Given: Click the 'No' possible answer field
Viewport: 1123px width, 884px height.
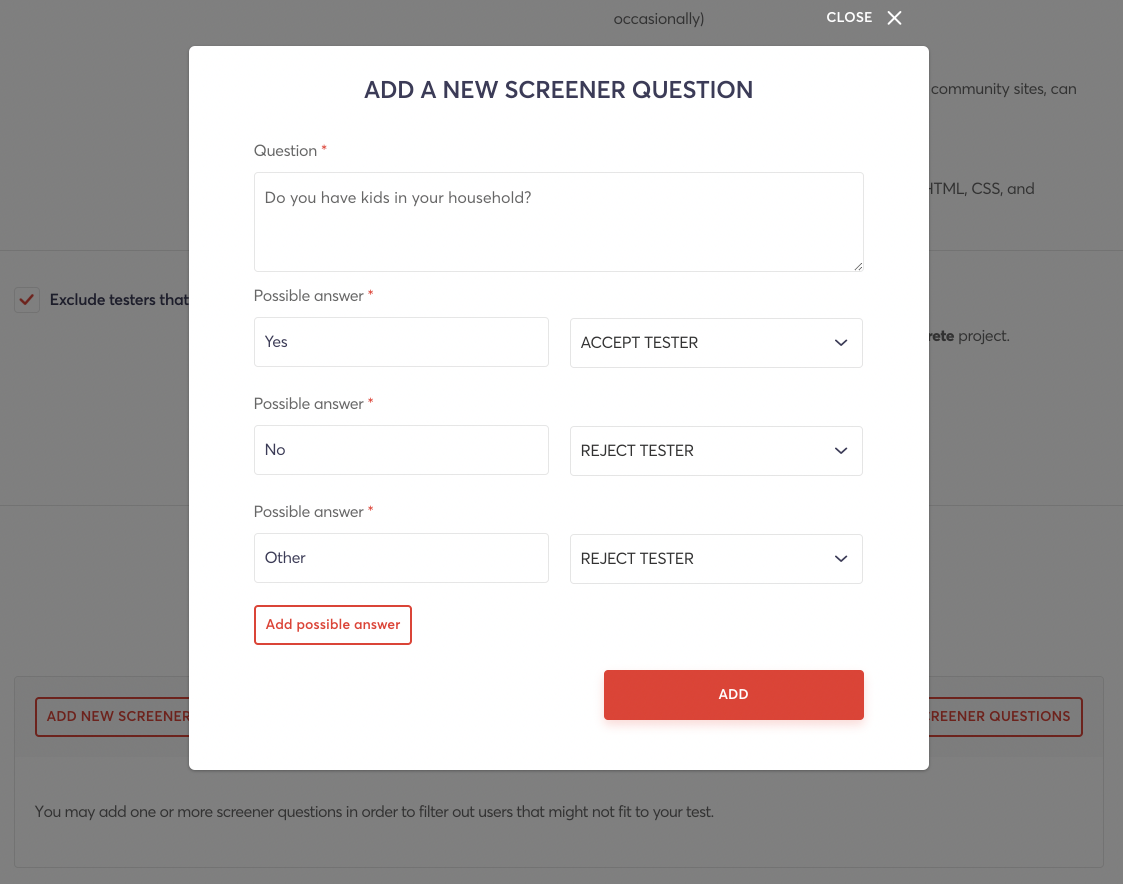Looking at the screenshot, I should click(401, 450).
